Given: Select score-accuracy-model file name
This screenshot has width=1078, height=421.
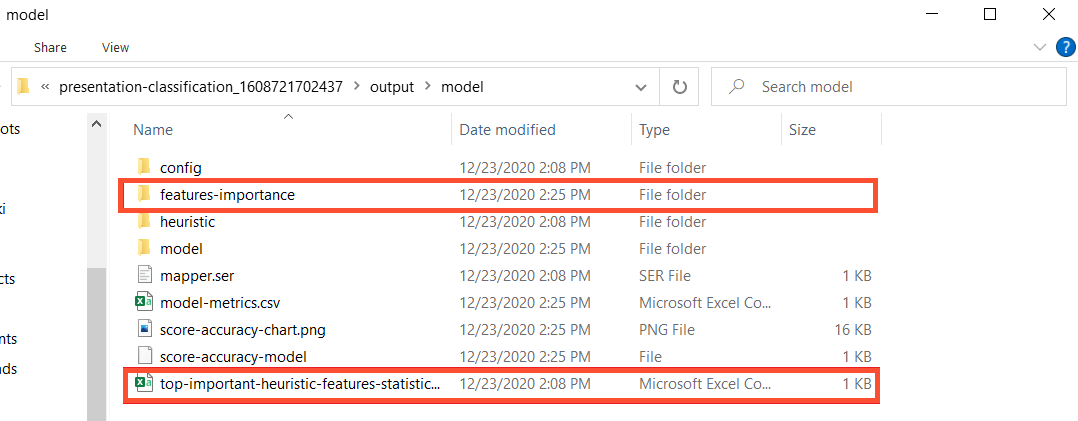Looking at the screenshot, I should point(233,356).
